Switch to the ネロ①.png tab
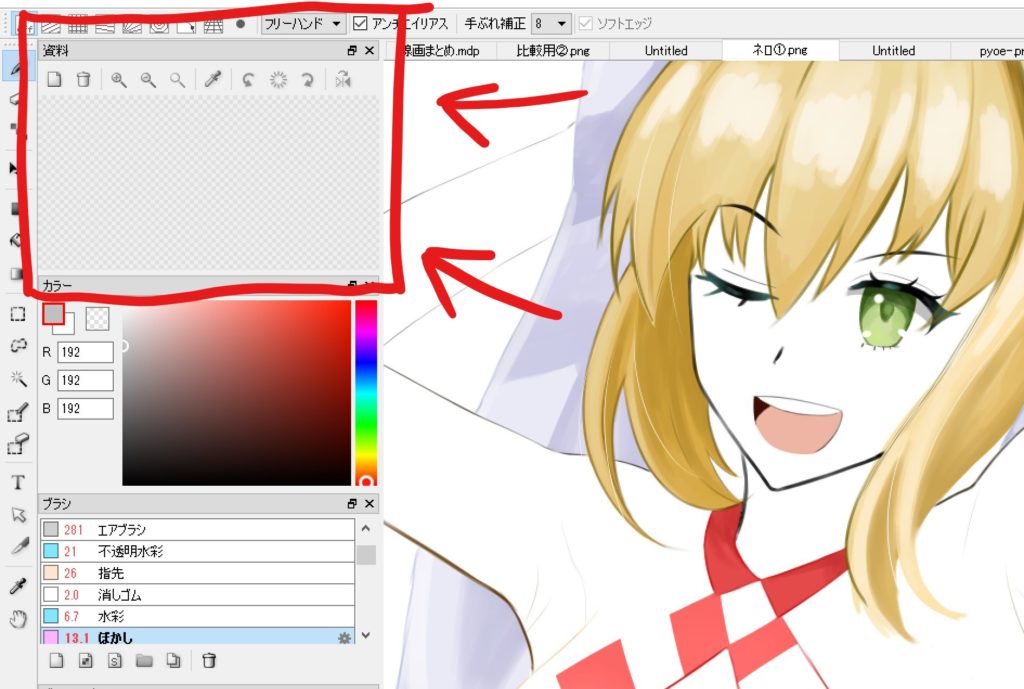Screen dimensions: 1024x689 (x=779, y=50)
